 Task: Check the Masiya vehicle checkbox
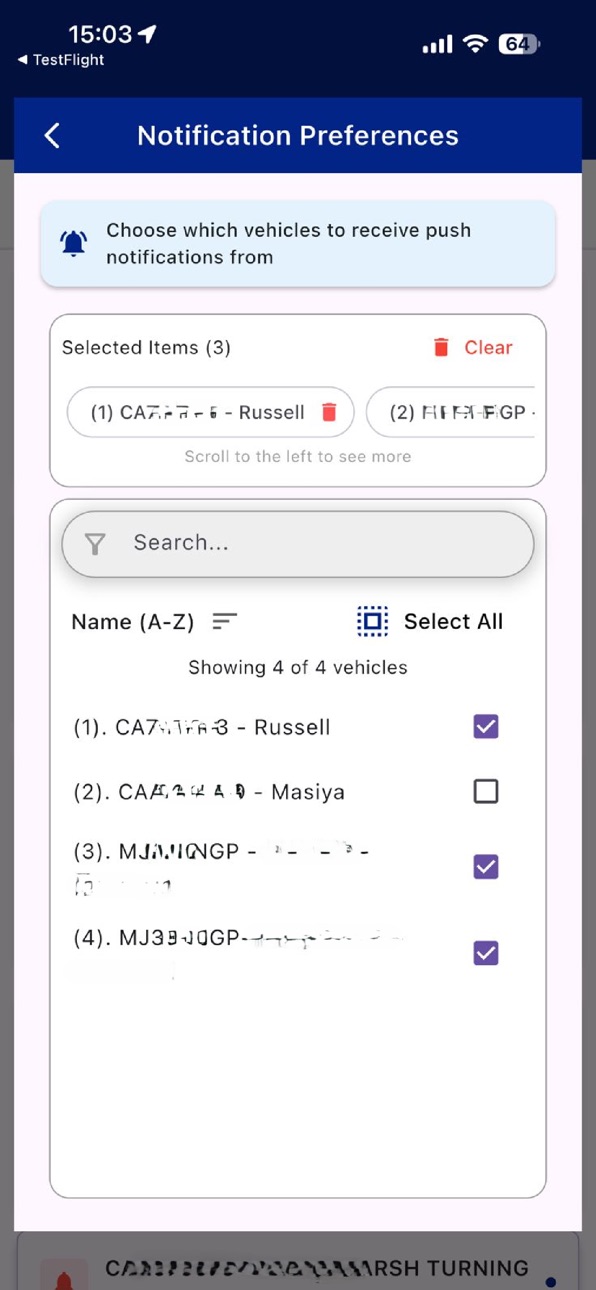point(486,792)
